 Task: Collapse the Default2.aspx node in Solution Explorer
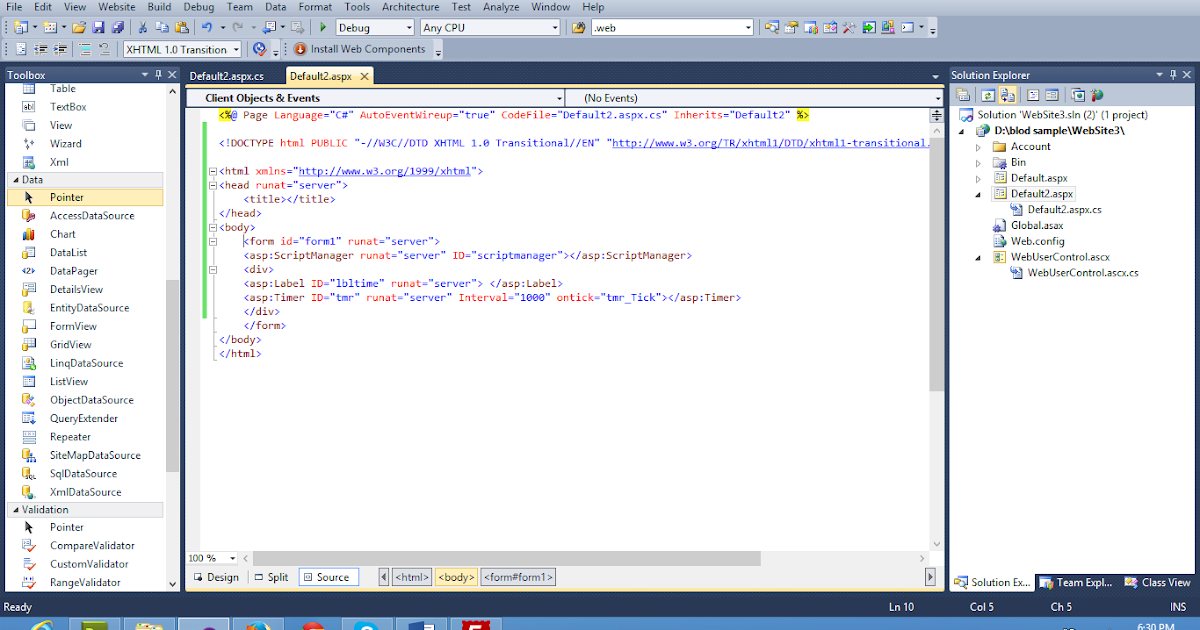tap(977, 193)
